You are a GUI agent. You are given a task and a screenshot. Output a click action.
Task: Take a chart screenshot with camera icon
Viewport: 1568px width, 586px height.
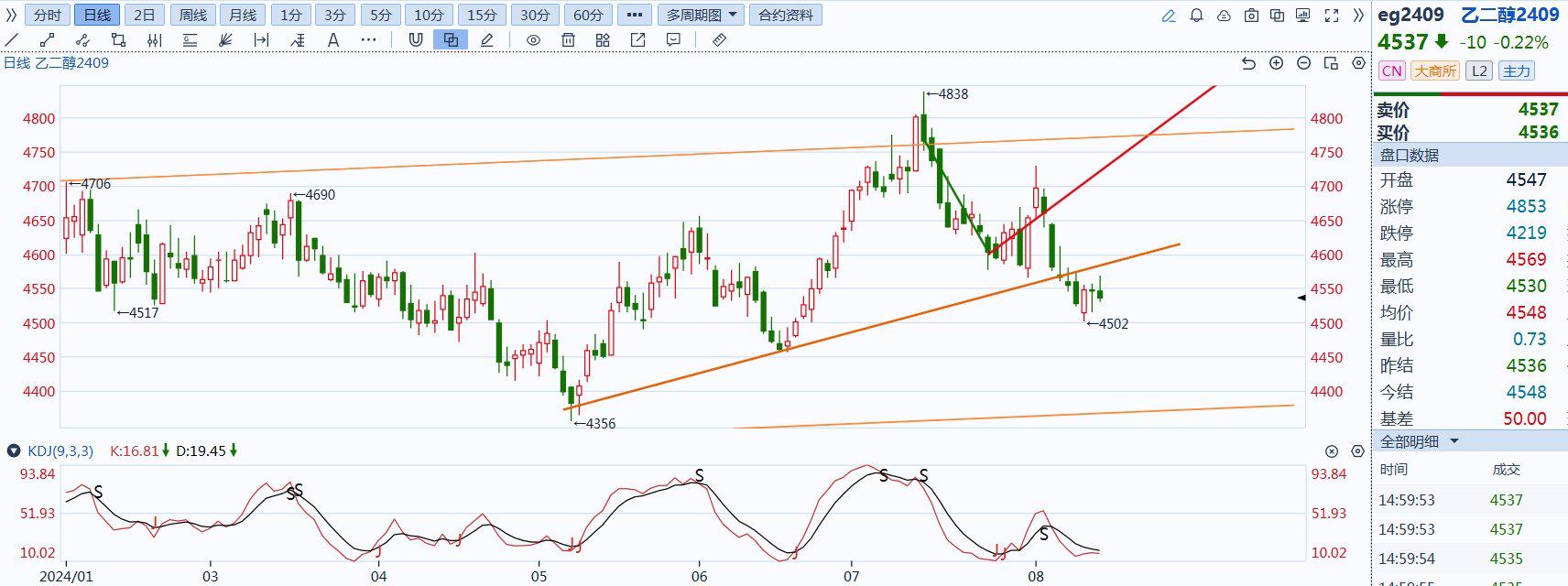tap(1251, 16)
